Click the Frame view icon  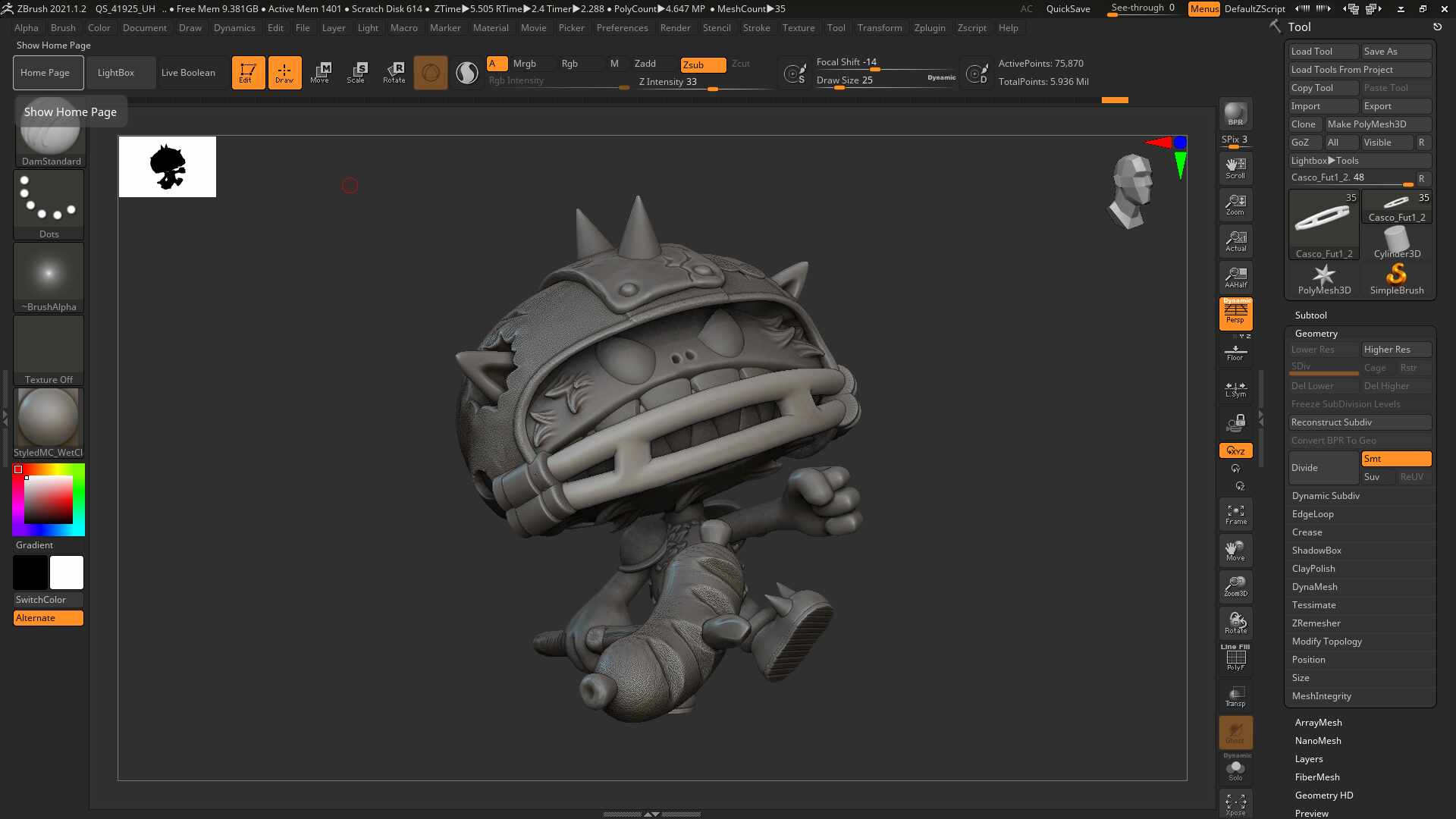(x=1235, y=514)
